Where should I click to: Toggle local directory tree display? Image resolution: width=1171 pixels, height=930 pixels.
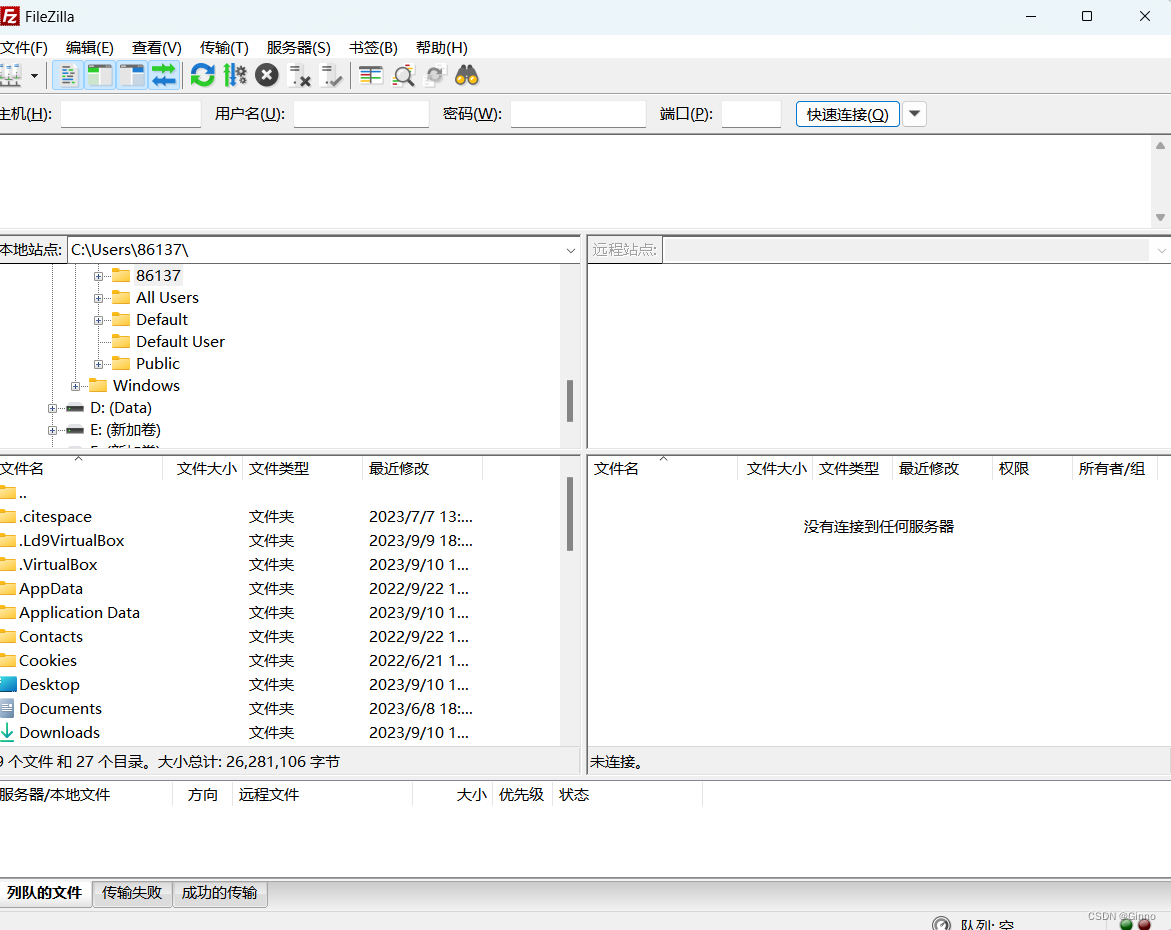99,75
